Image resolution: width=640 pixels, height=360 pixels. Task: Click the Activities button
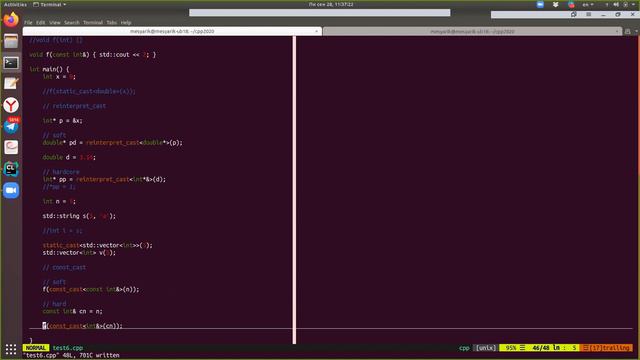(15, 4)
